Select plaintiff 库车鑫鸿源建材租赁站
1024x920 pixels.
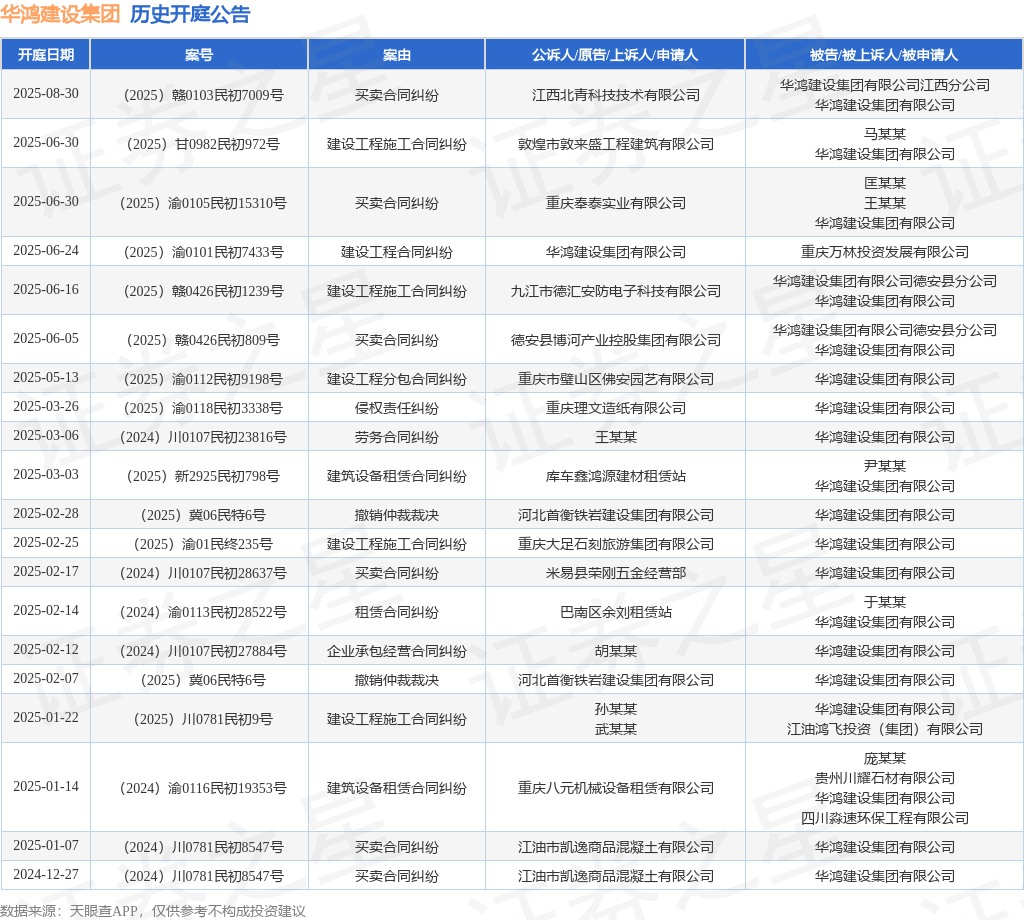[615, 476]
